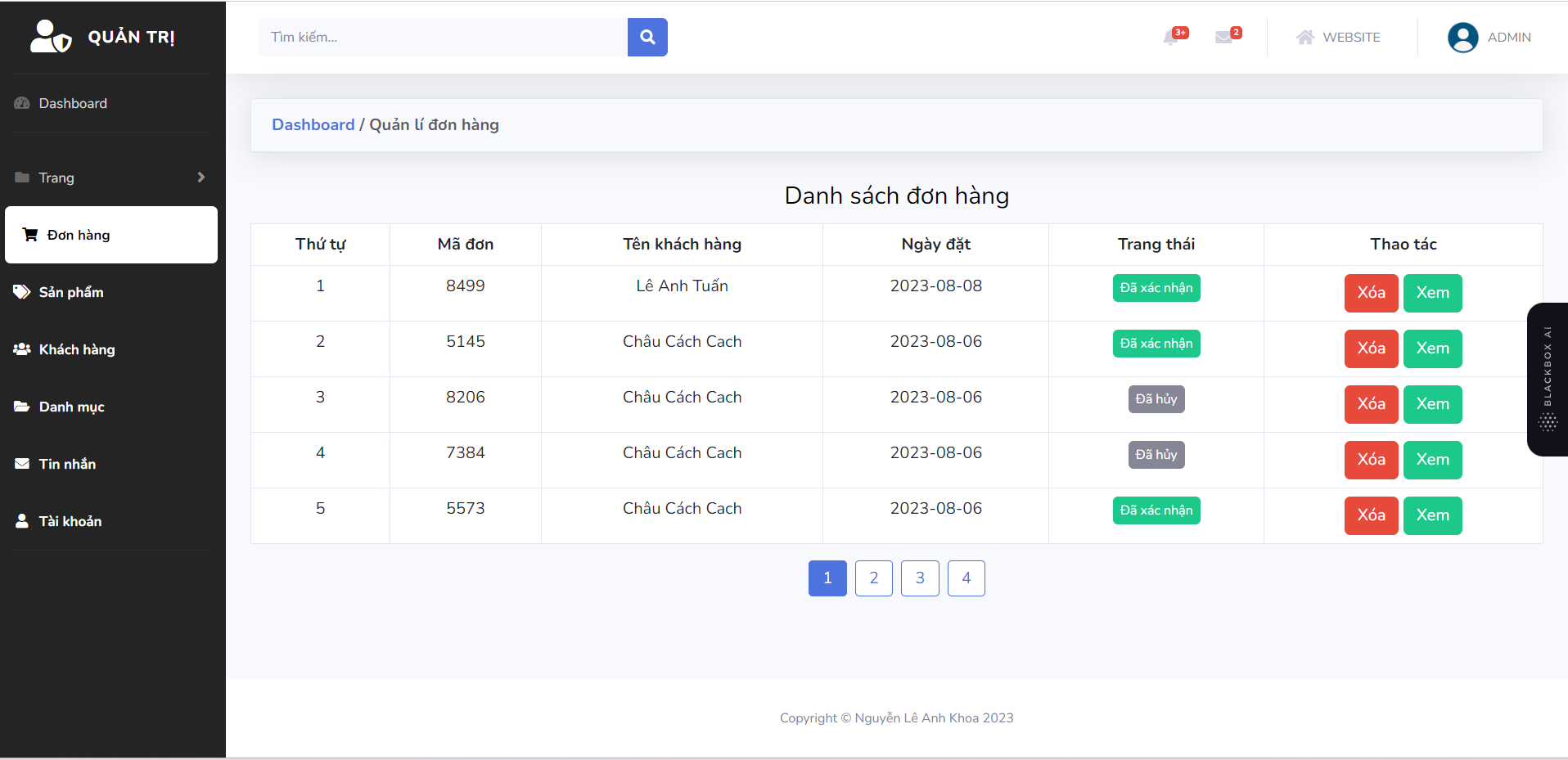Click order code 7384
Image resolution: width=1568 pixels, height=760 pixels.
pyautogui.click(x=466, y=452)
